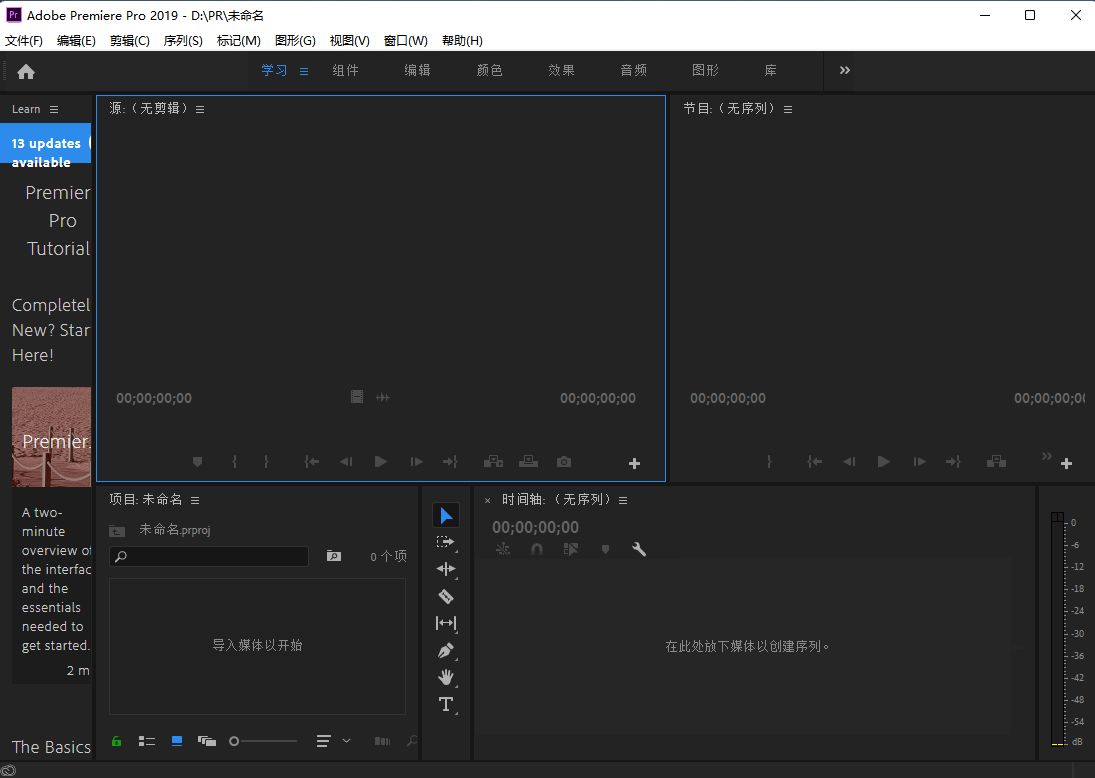Select the Selection tool arrow
This screenshot has width=1095, height=778.
446,515
